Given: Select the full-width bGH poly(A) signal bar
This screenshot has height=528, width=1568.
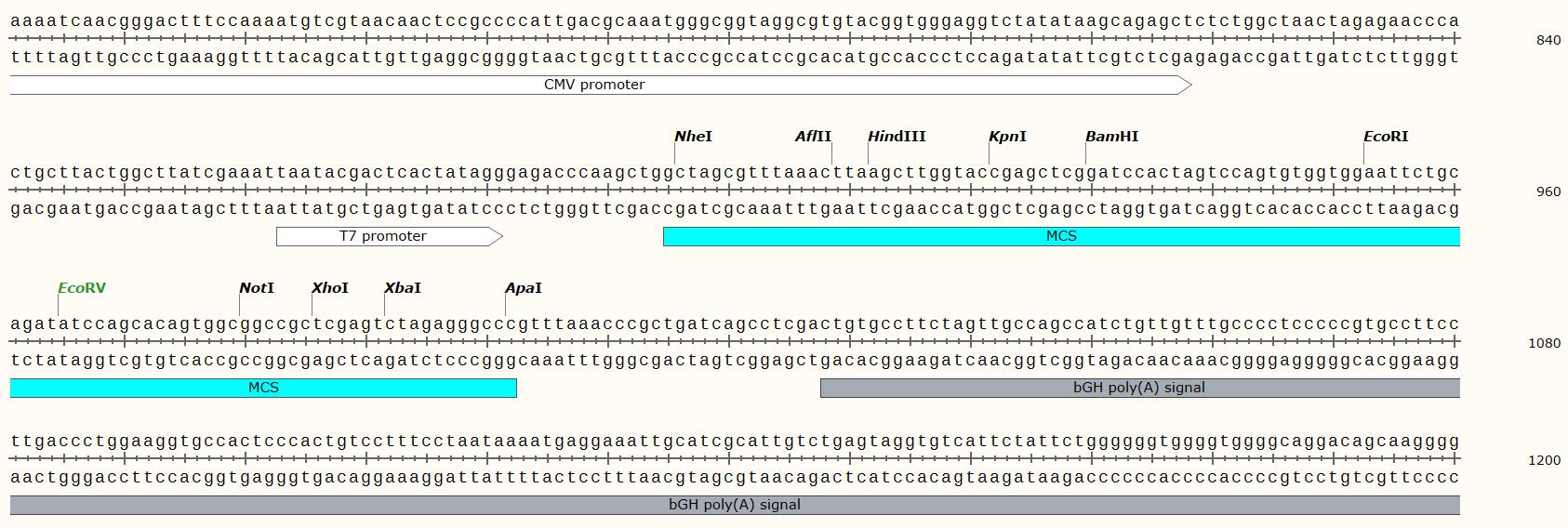Looking at the screenshot, I should coord(734,505).
